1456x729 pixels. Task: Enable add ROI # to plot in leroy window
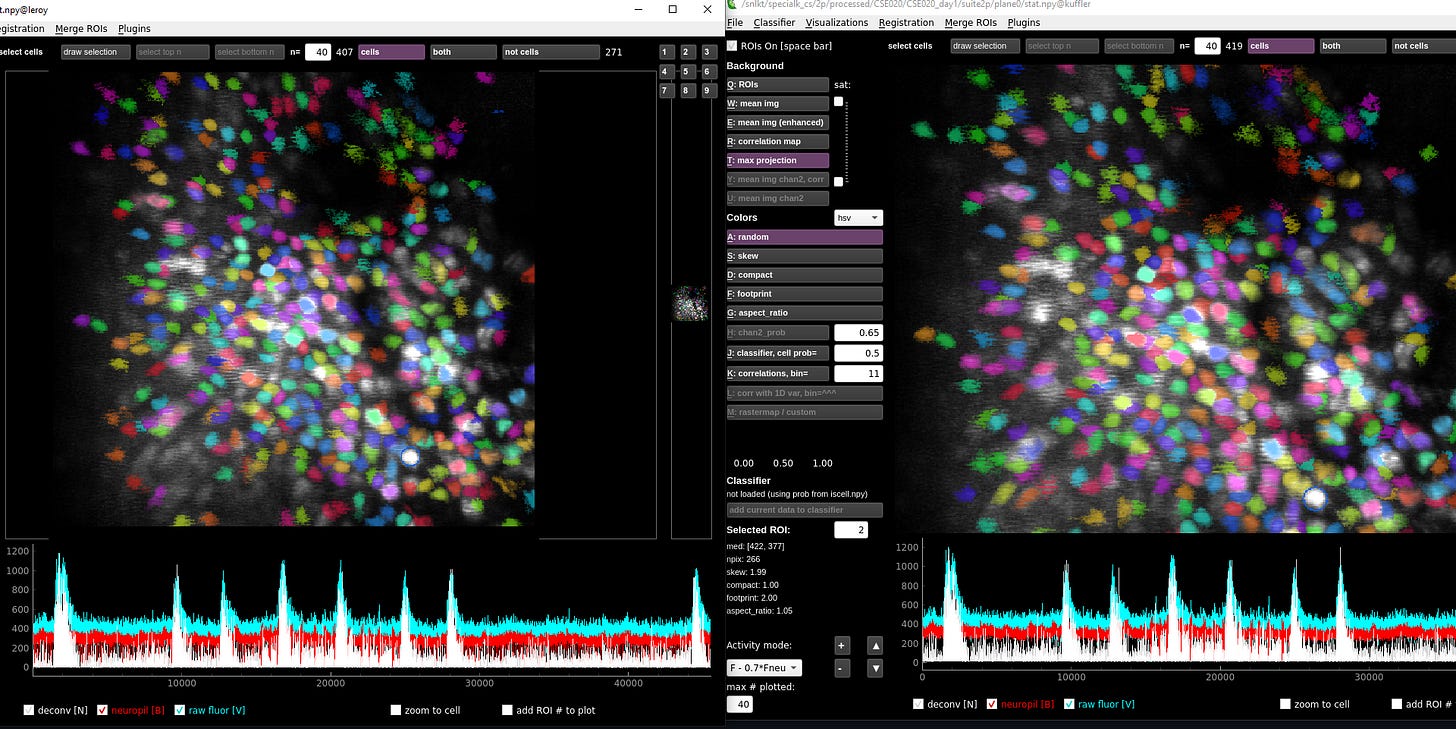click(508, 710)
